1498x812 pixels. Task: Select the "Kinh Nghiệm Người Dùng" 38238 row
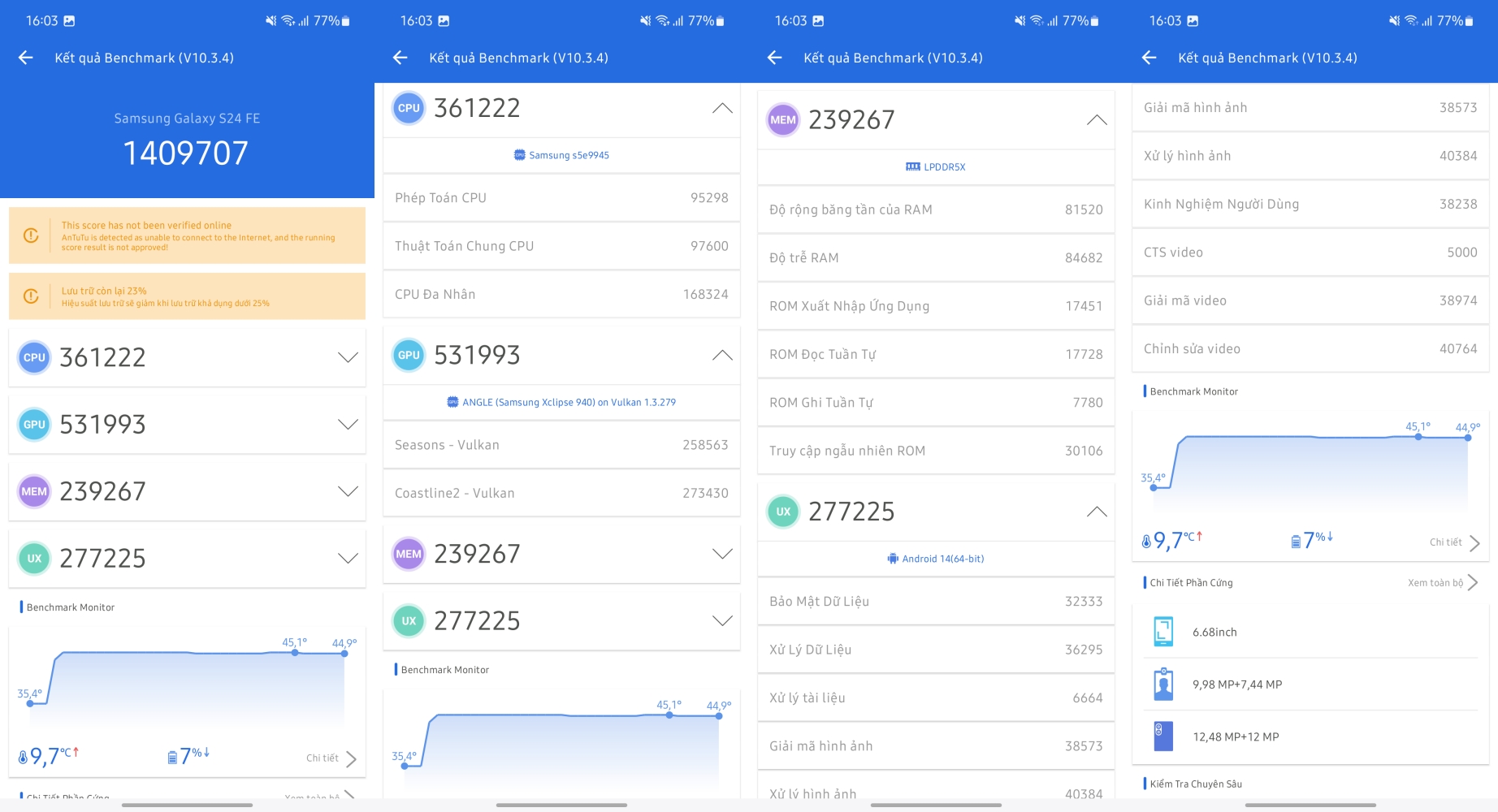(x=1310, y=205)
